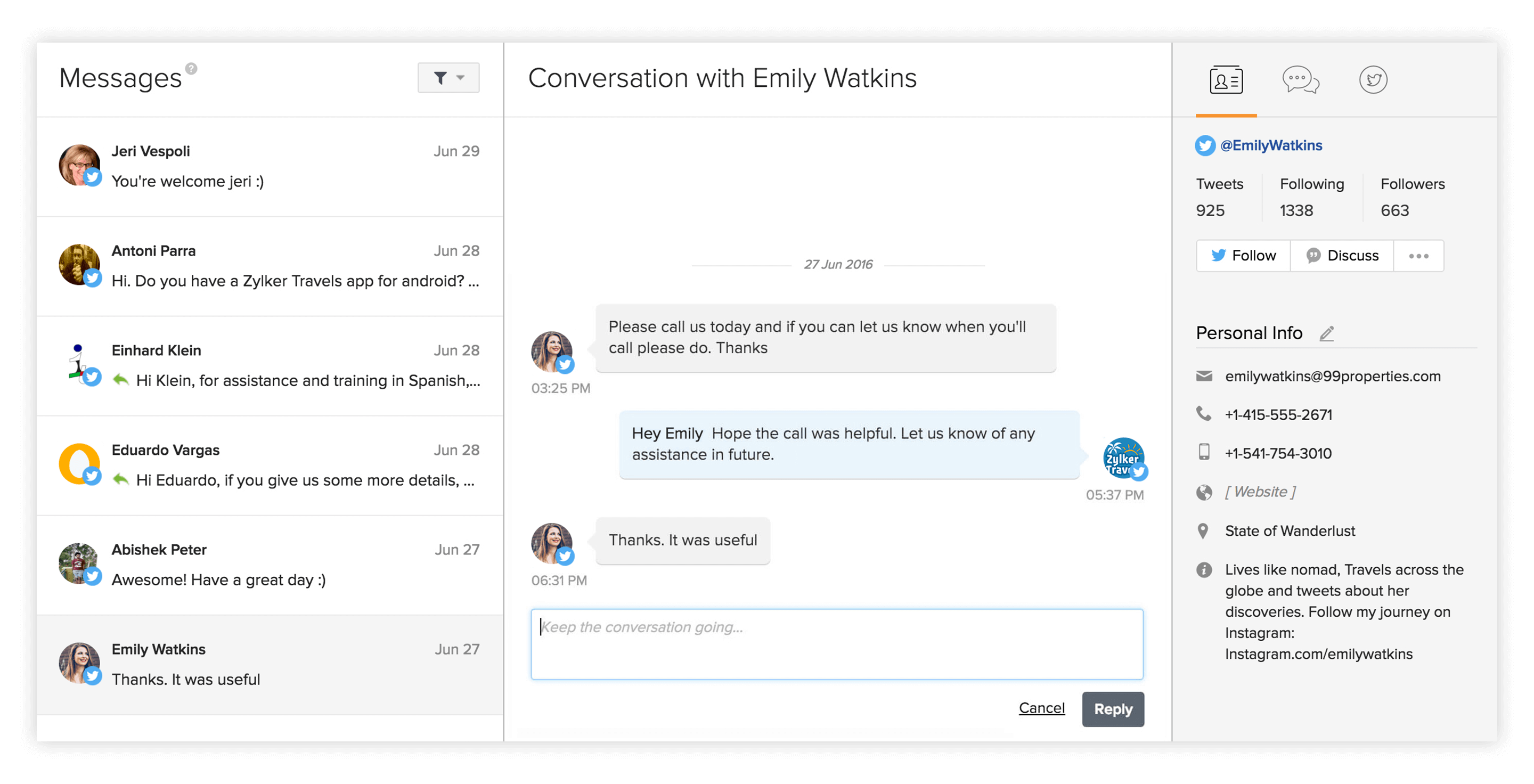
Task: Click the Follow button
Action: click(1243, 256)
